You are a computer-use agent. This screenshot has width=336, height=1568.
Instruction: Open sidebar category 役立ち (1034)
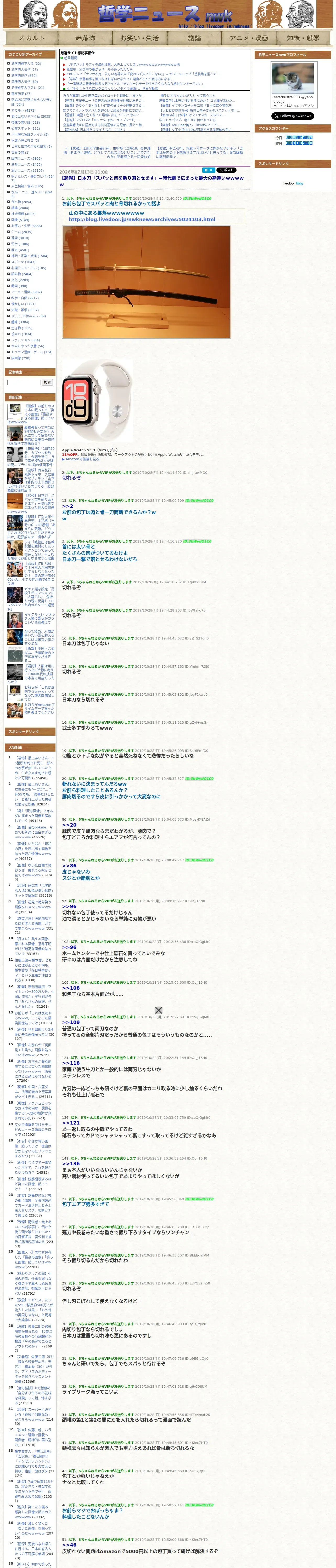[x=21, y=334]
